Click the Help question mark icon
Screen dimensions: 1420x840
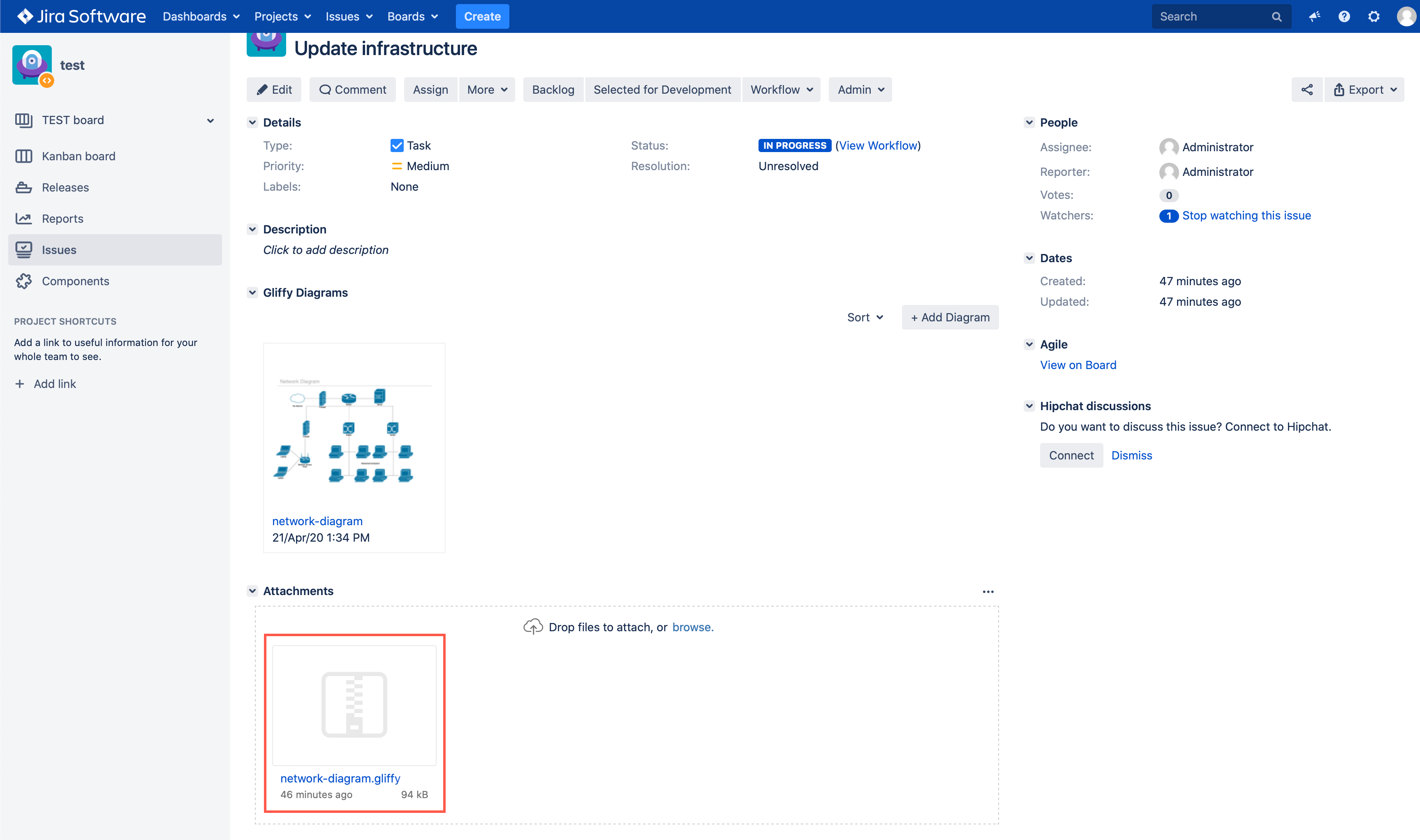tap(1344, 16)
